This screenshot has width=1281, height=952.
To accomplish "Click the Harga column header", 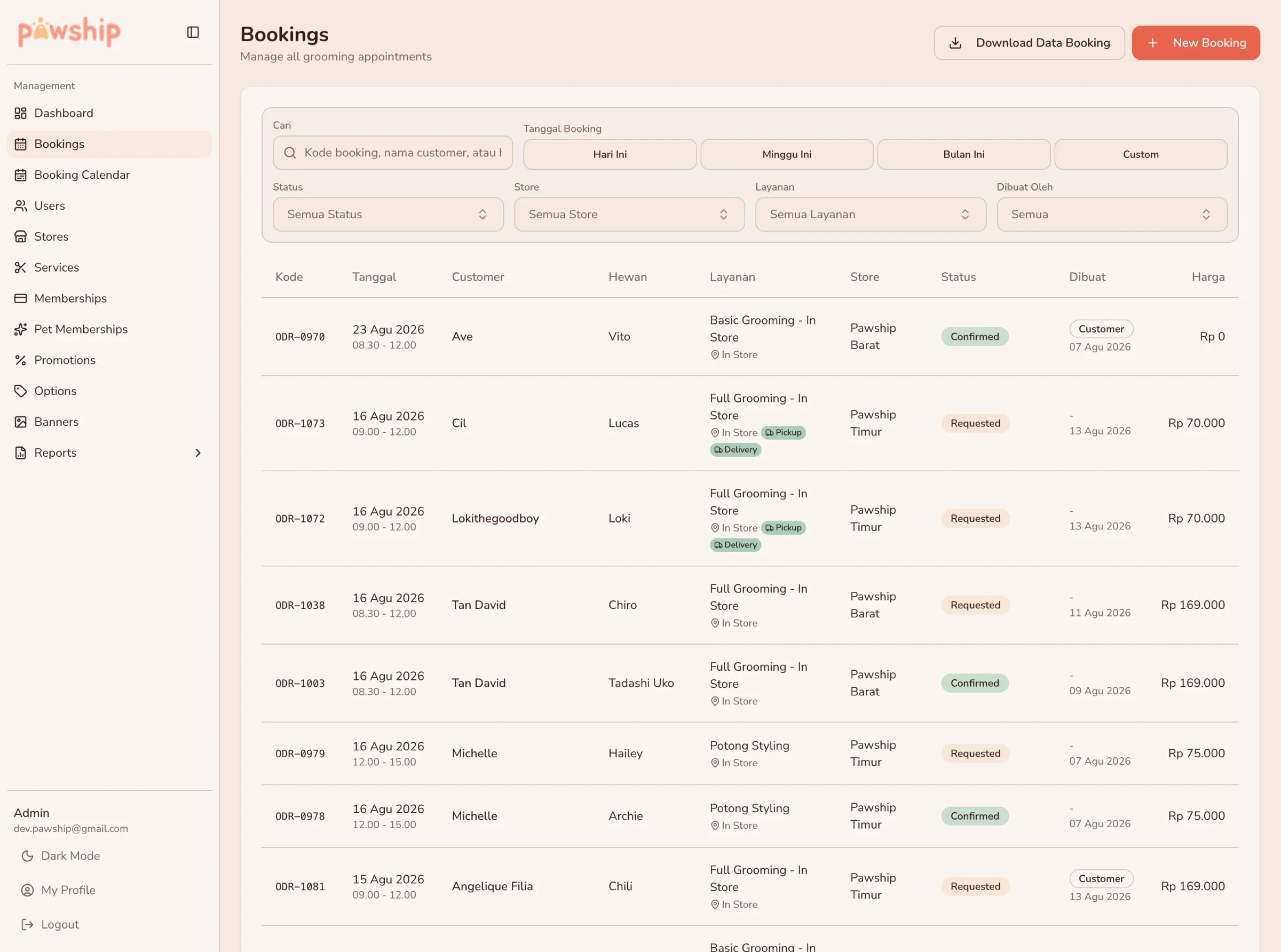I will (1208, 276).
